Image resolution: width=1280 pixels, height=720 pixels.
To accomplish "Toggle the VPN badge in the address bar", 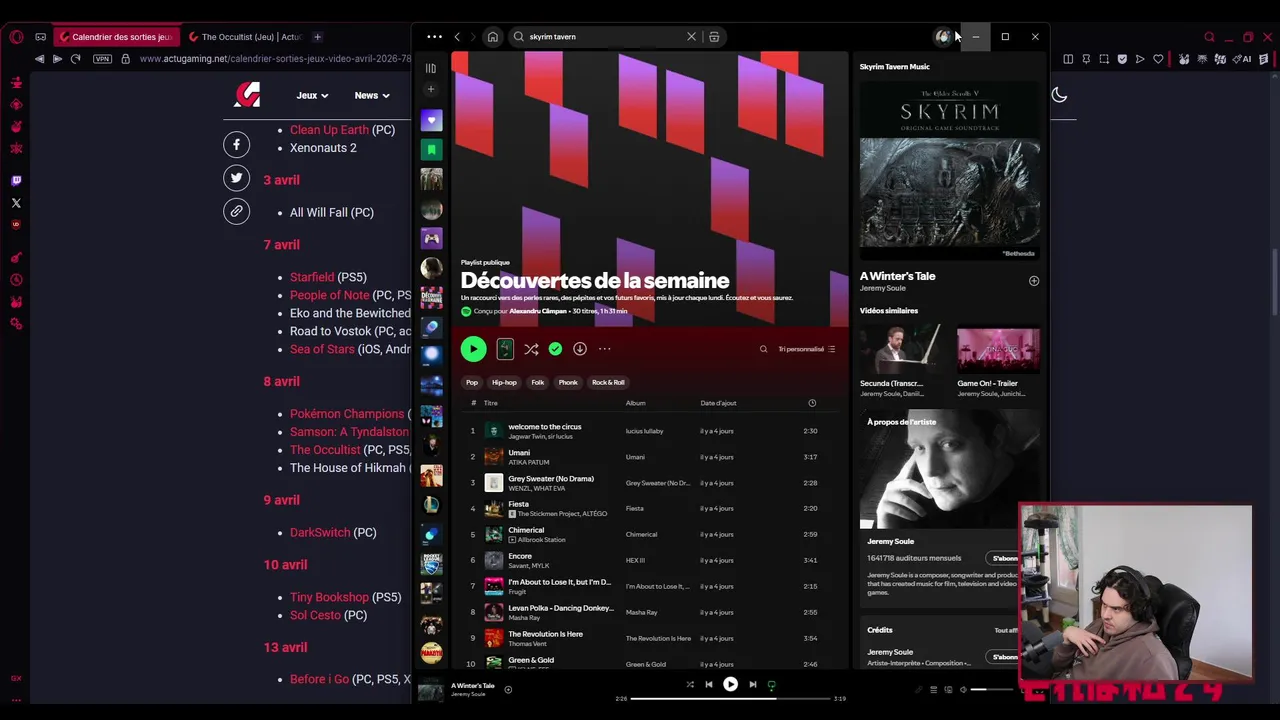I will [x=102, y=59].
